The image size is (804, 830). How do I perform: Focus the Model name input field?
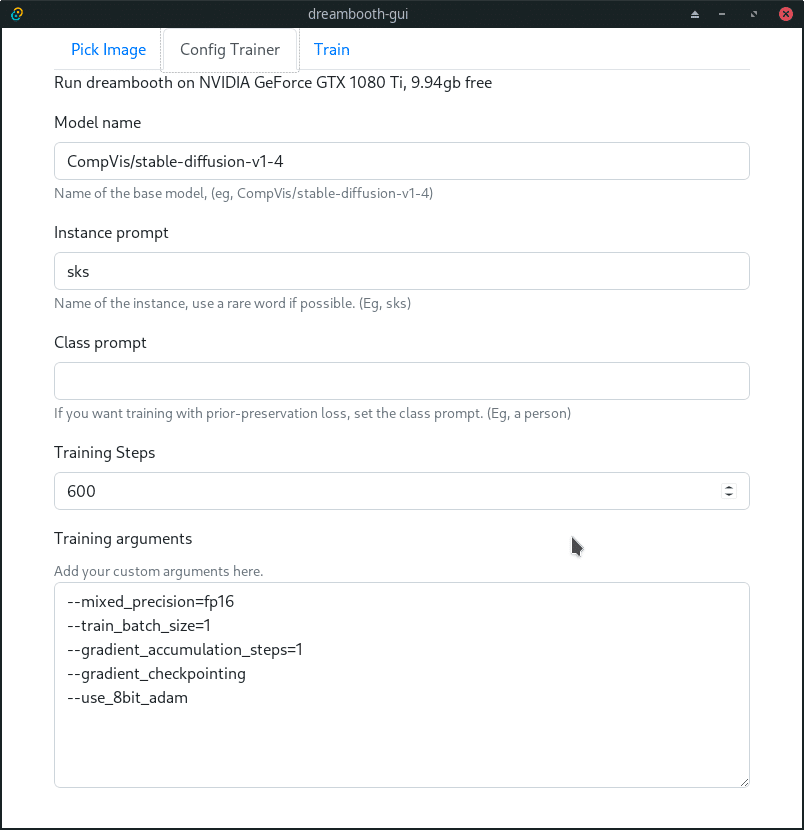(401, 161)
